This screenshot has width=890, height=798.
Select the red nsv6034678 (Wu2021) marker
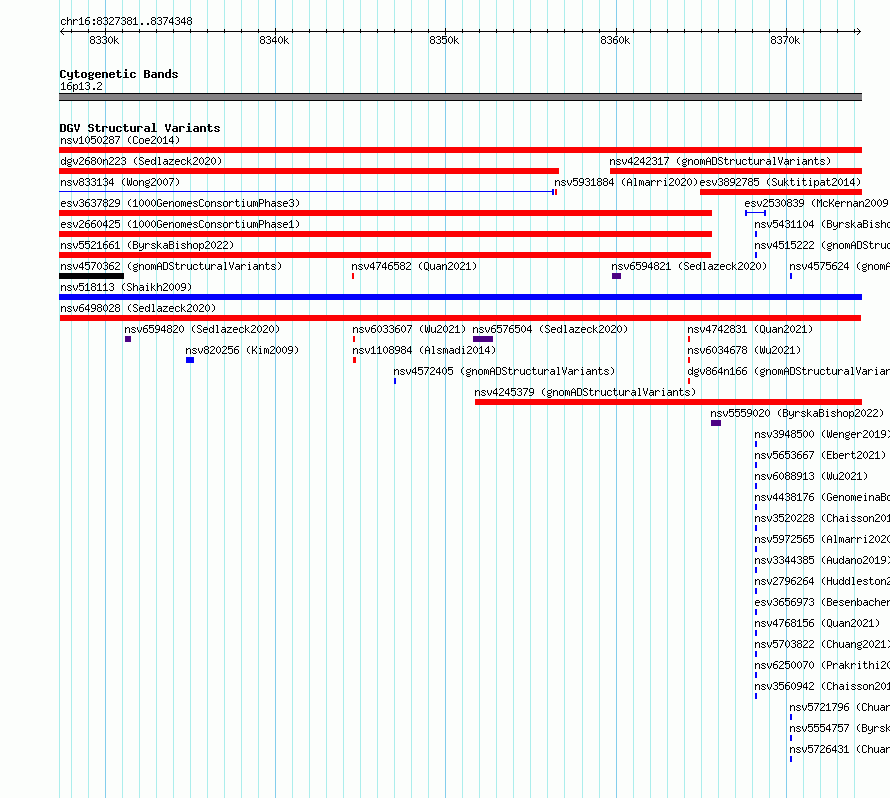[689, 360]
